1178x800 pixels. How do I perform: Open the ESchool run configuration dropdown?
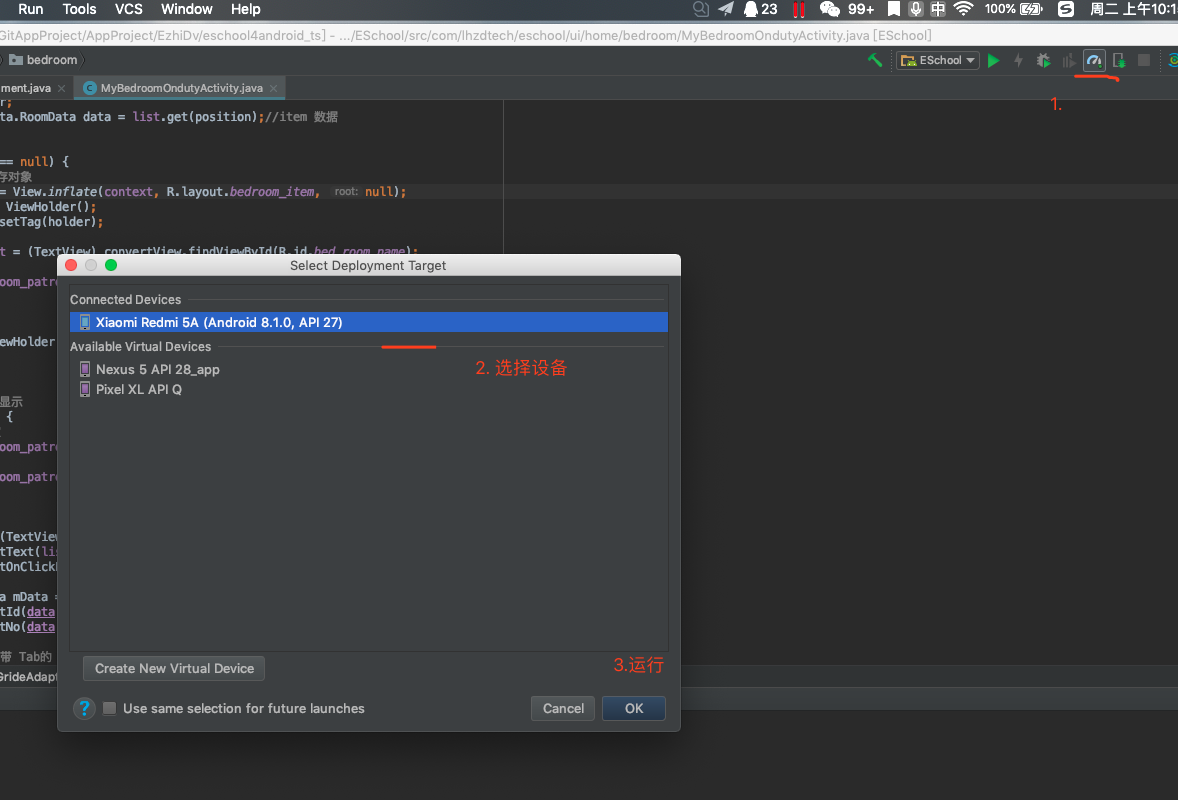coord(937,60)
